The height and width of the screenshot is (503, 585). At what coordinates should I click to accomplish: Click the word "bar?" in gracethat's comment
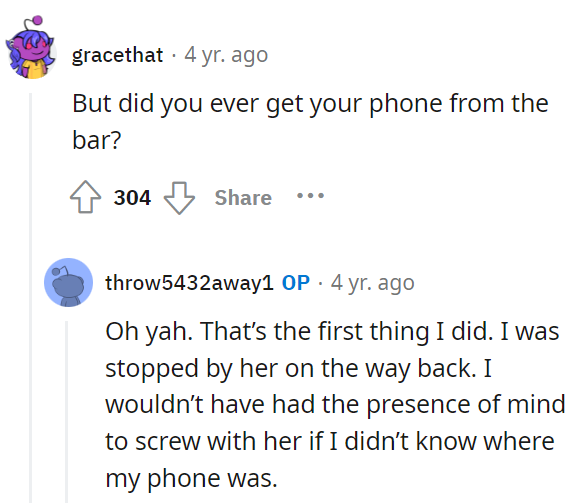(97, 140)
